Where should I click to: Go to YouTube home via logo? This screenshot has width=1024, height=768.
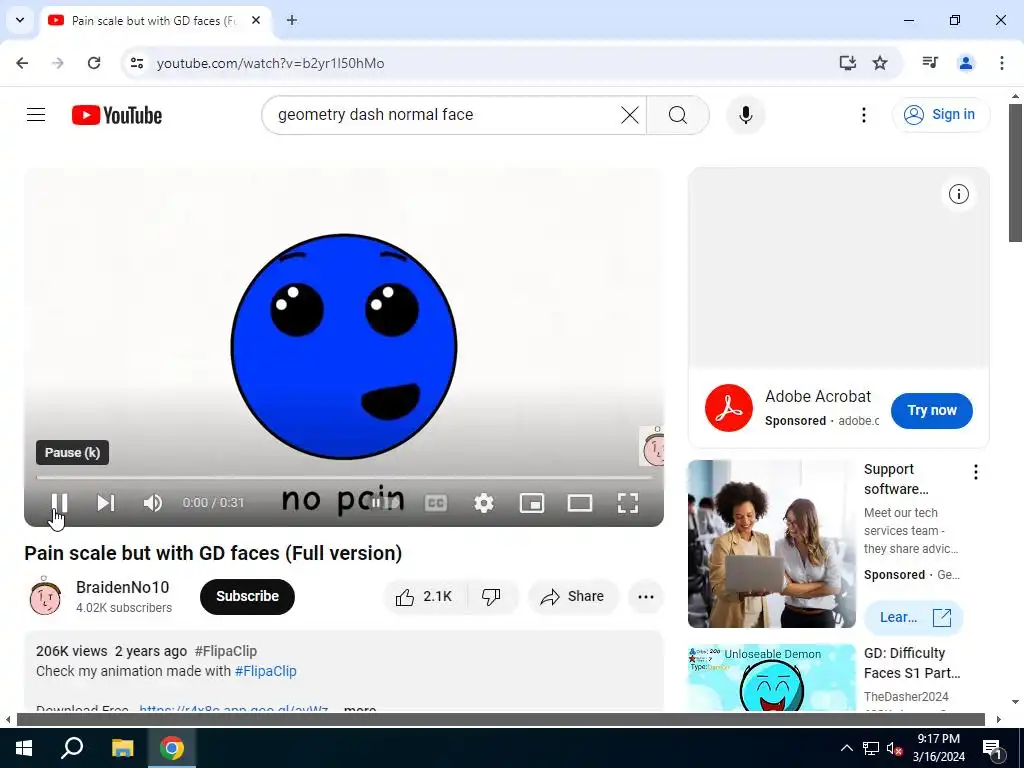tap(117, 115)
